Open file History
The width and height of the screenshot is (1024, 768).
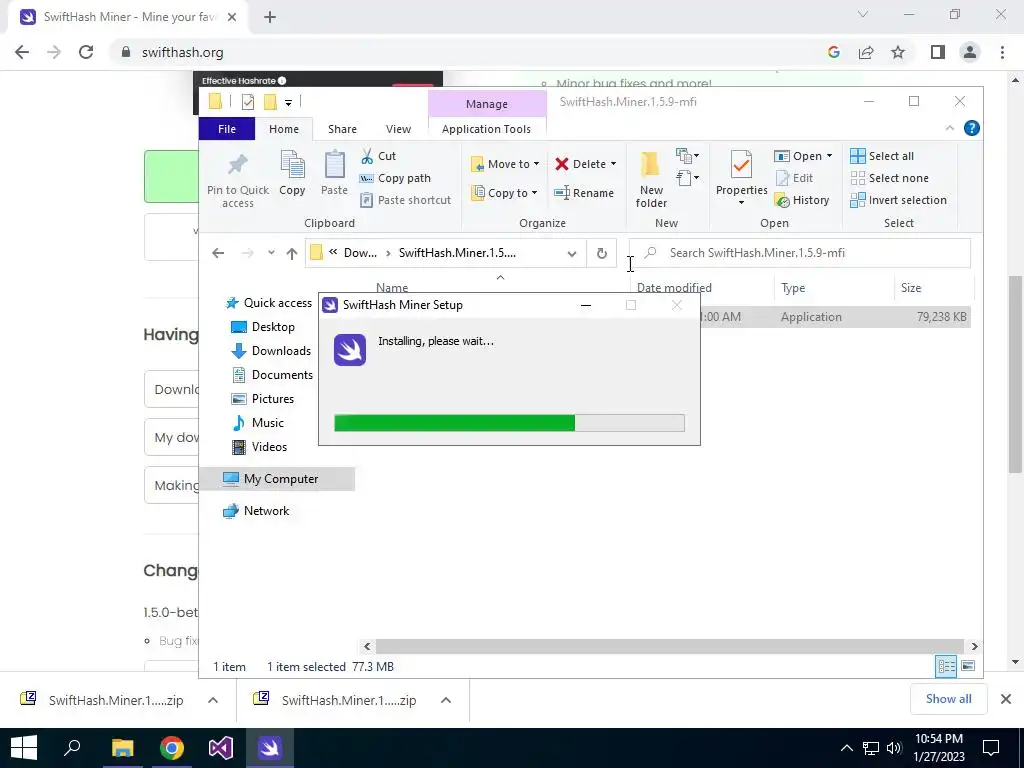[x=802, y=200]
